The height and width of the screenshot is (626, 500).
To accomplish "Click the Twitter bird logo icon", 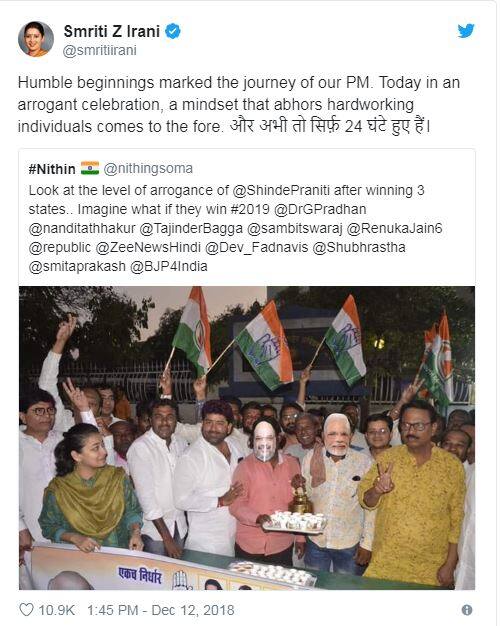I will click(x=466, y=30).
